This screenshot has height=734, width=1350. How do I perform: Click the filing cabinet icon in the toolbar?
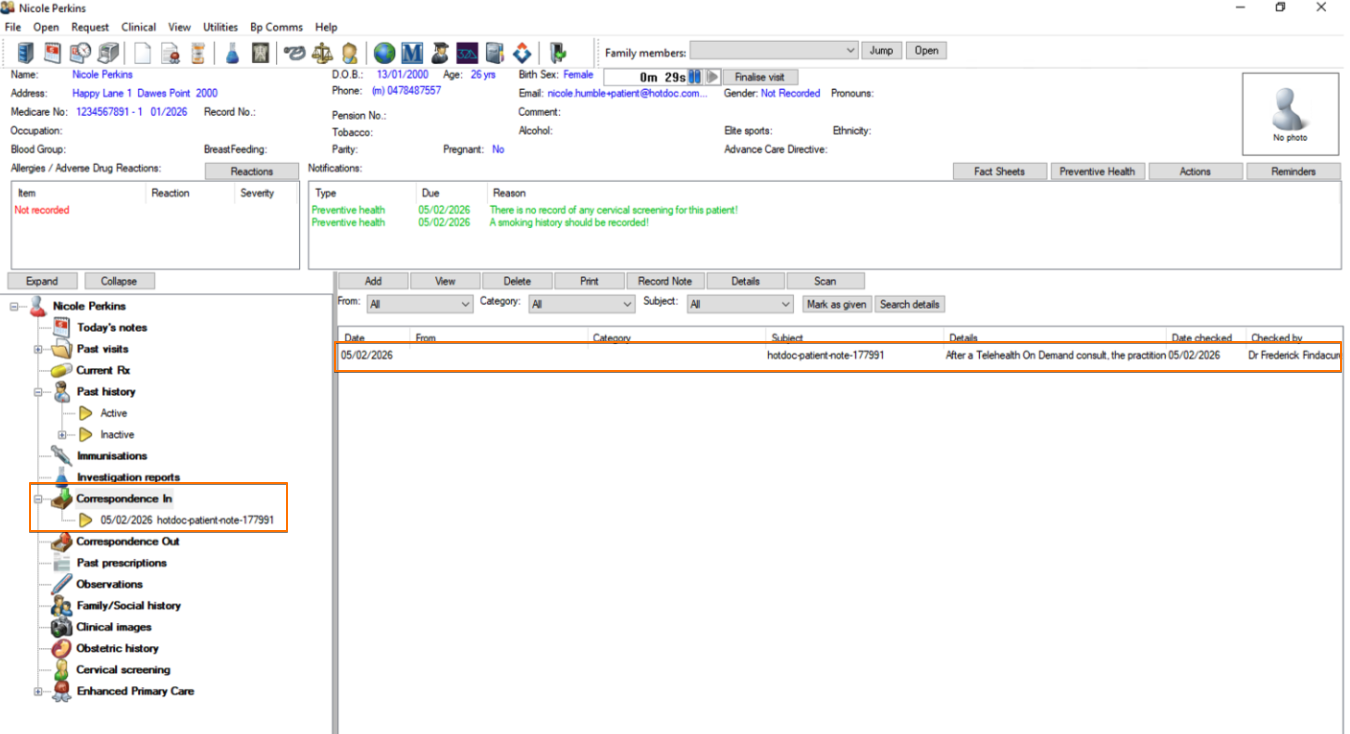25,51
